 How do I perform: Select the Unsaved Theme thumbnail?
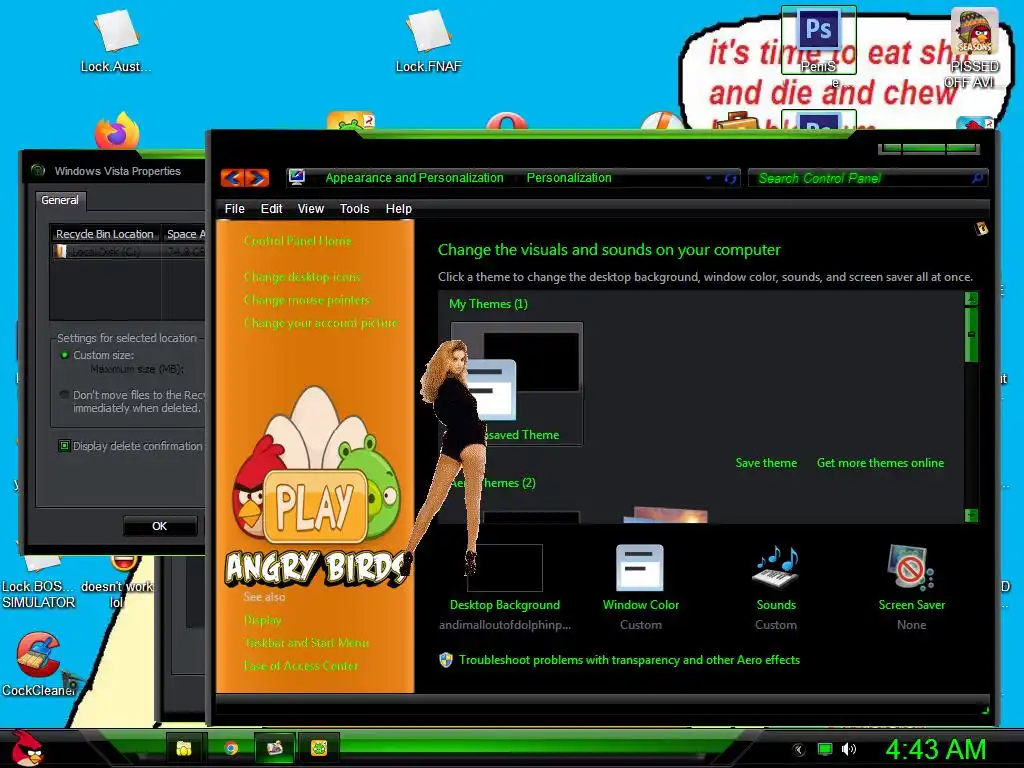(517, 383)
